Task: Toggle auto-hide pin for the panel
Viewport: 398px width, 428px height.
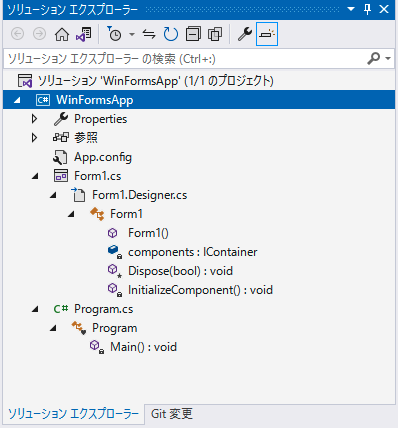Action: [367, 9]
